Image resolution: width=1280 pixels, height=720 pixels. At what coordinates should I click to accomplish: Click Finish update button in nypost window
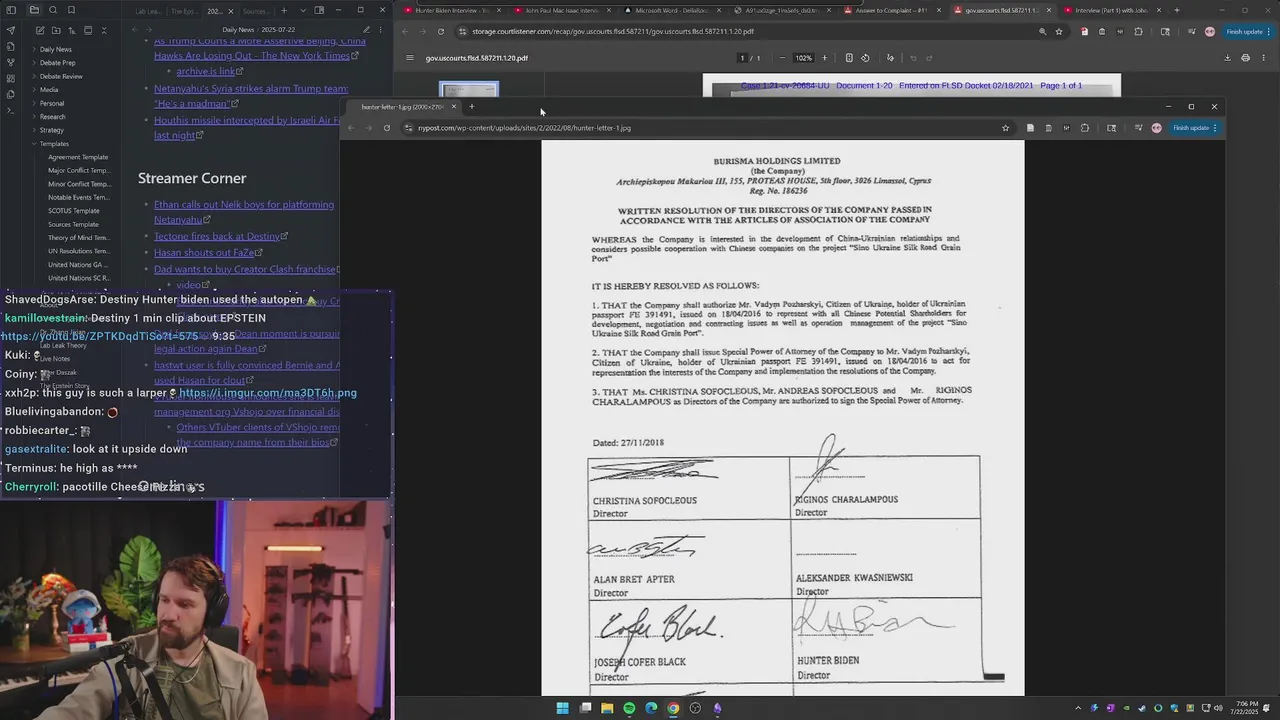[x=1196, y=128]
